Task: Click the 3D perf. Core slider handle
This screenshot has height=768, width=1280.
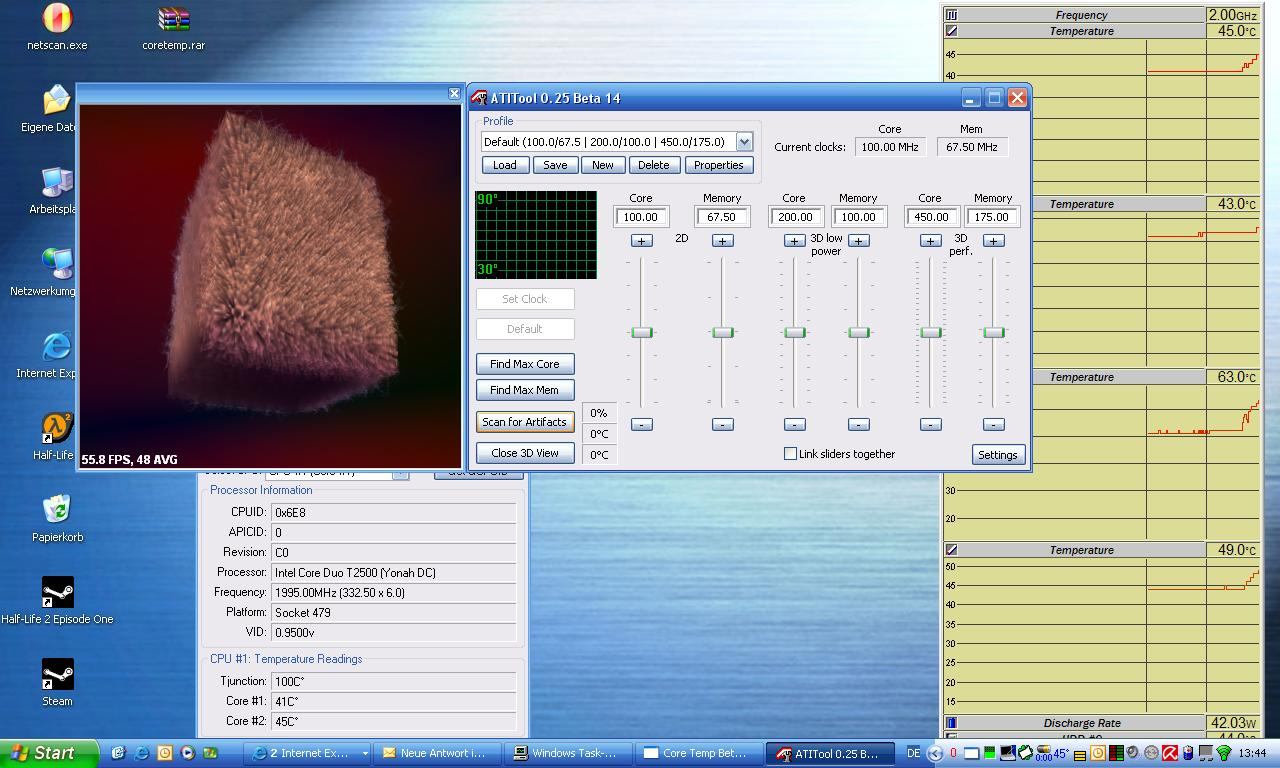Action: (x=930, y=332)
